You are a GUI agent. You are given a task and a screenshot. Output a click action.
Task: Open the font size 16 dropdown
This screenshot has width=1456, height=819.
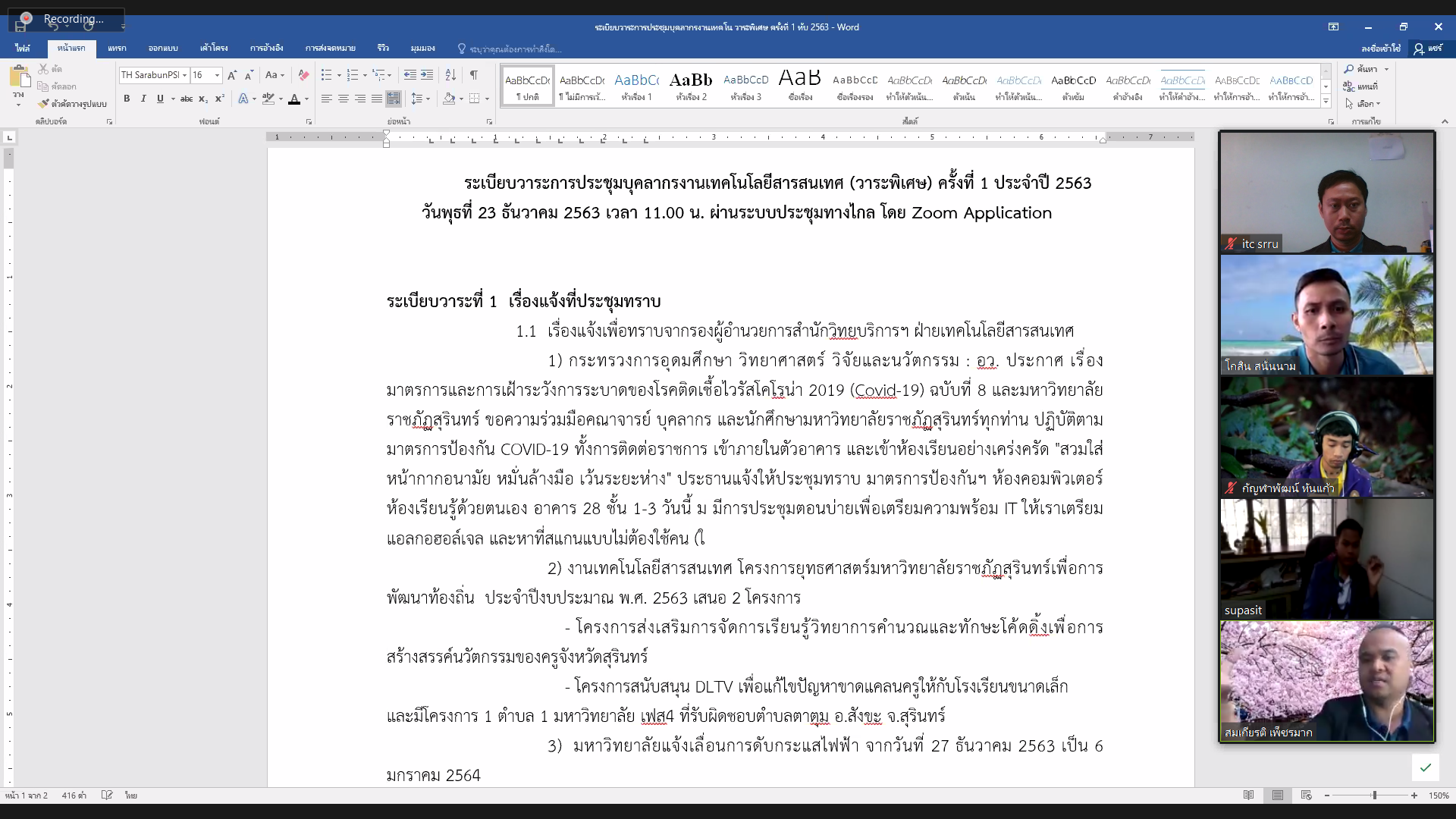point(217,75)
